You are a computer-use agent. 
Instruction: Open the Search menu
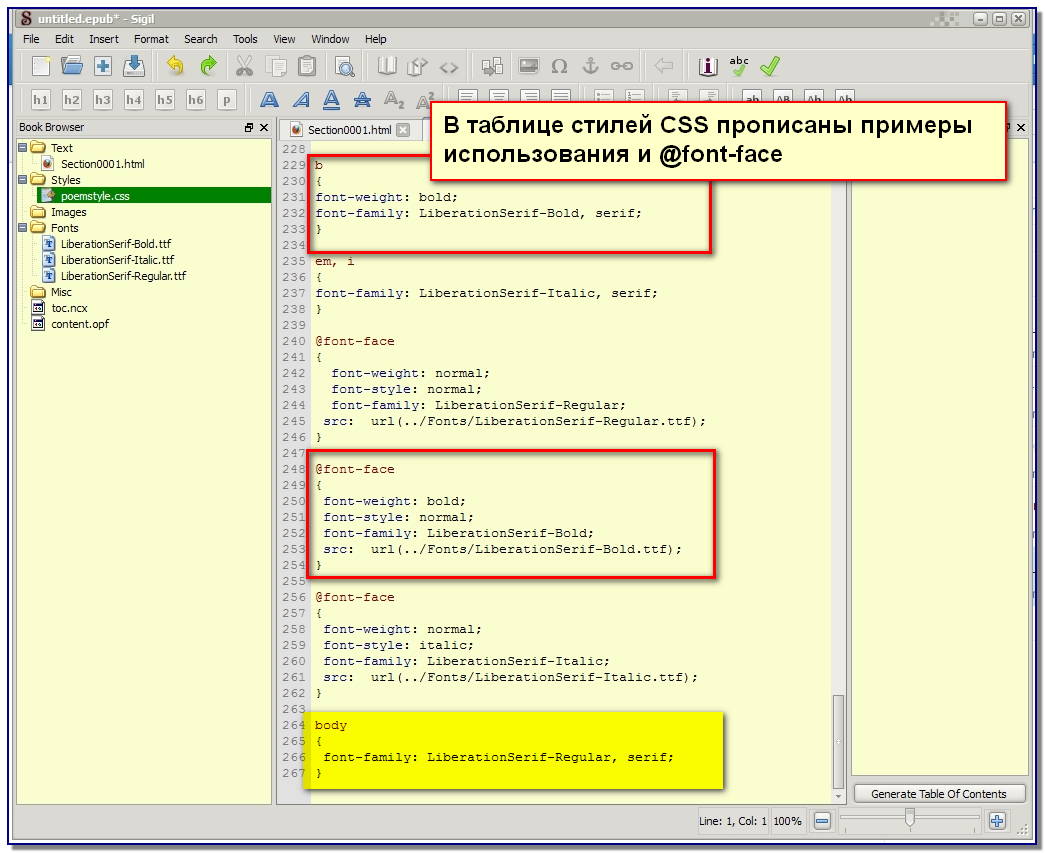pyautogui.click(x=201, y=39)
